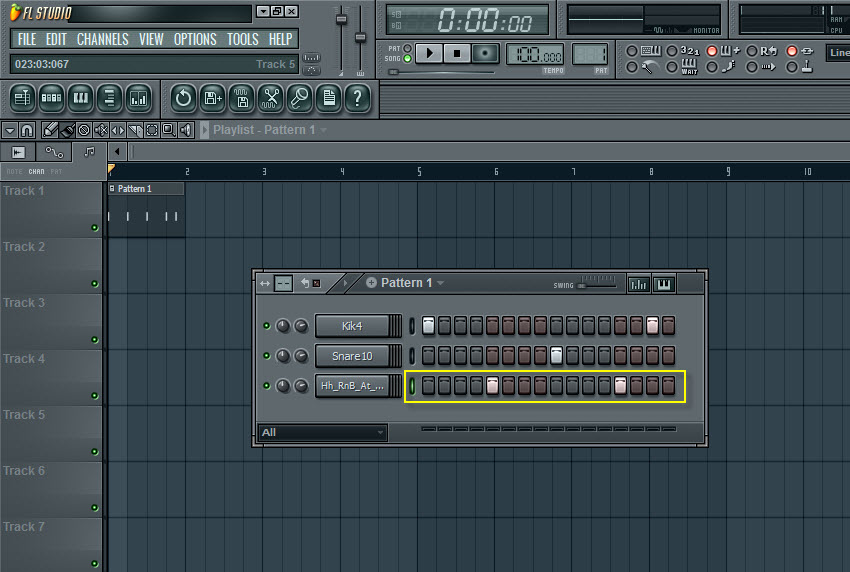Screen dimensions: 850x572
Task: Open the Browser view button
Action: tap(110, 98)
